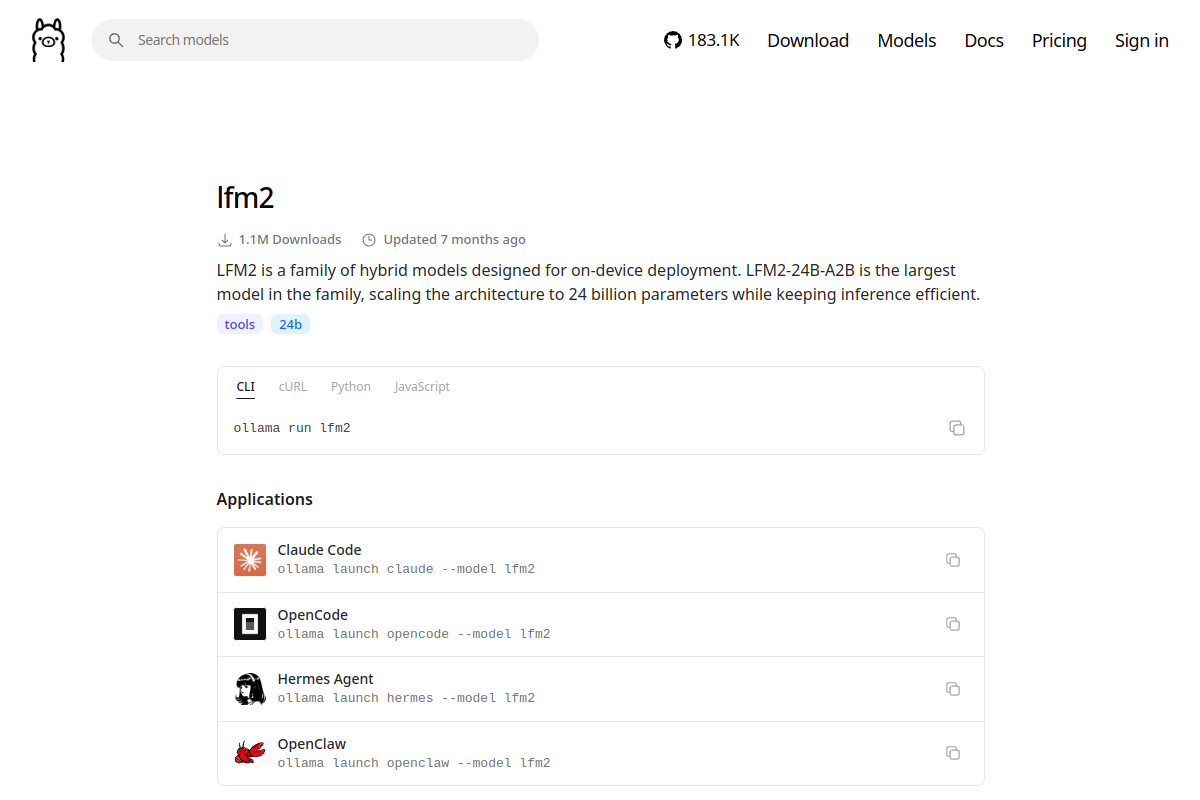
Task: Click the Hermes Agent application name
Action: pos(326,679)
